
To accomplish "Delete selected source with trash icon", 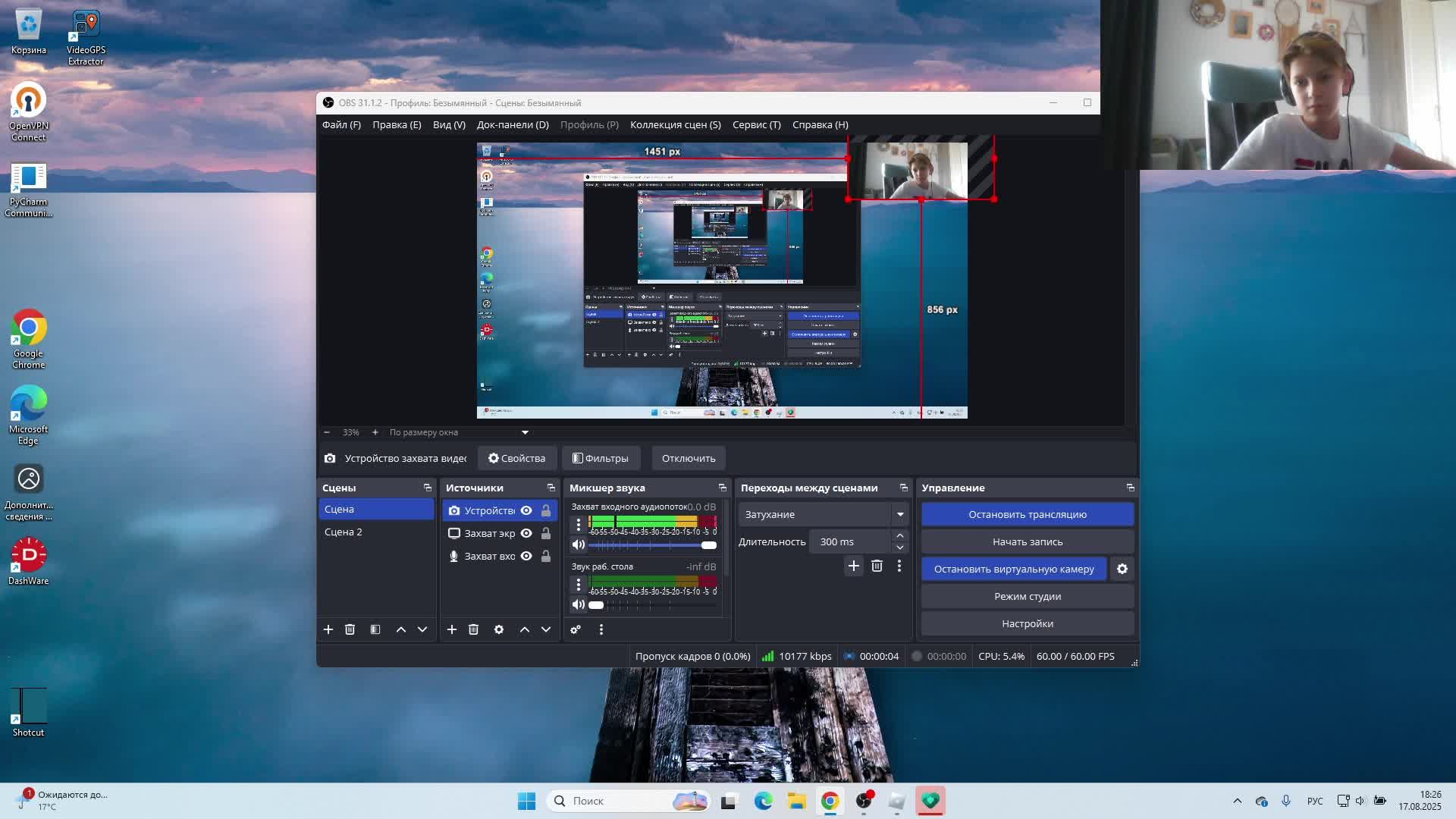I will (x=473, y=629).
